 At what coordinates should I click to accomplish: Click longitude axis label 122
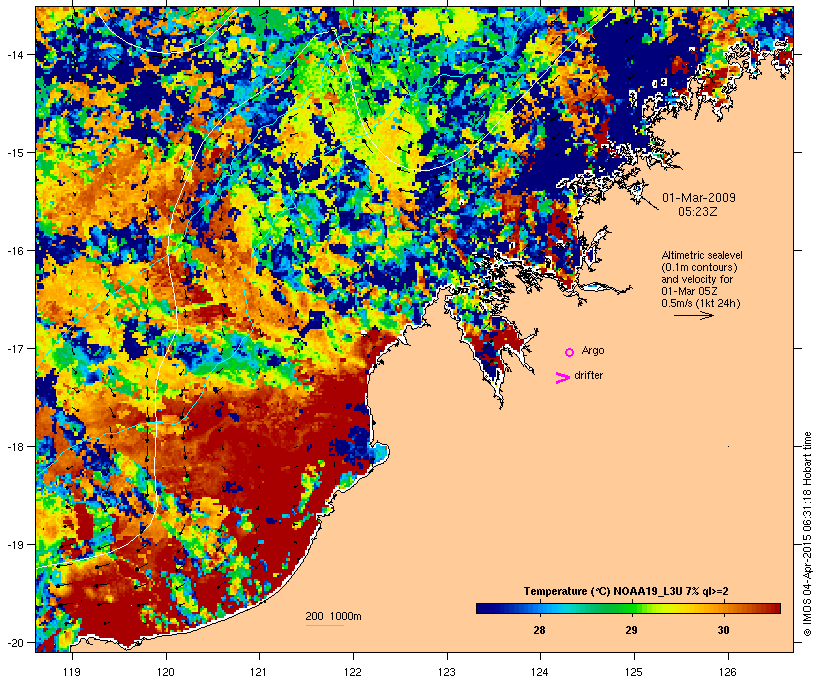[x=353, y=672]
